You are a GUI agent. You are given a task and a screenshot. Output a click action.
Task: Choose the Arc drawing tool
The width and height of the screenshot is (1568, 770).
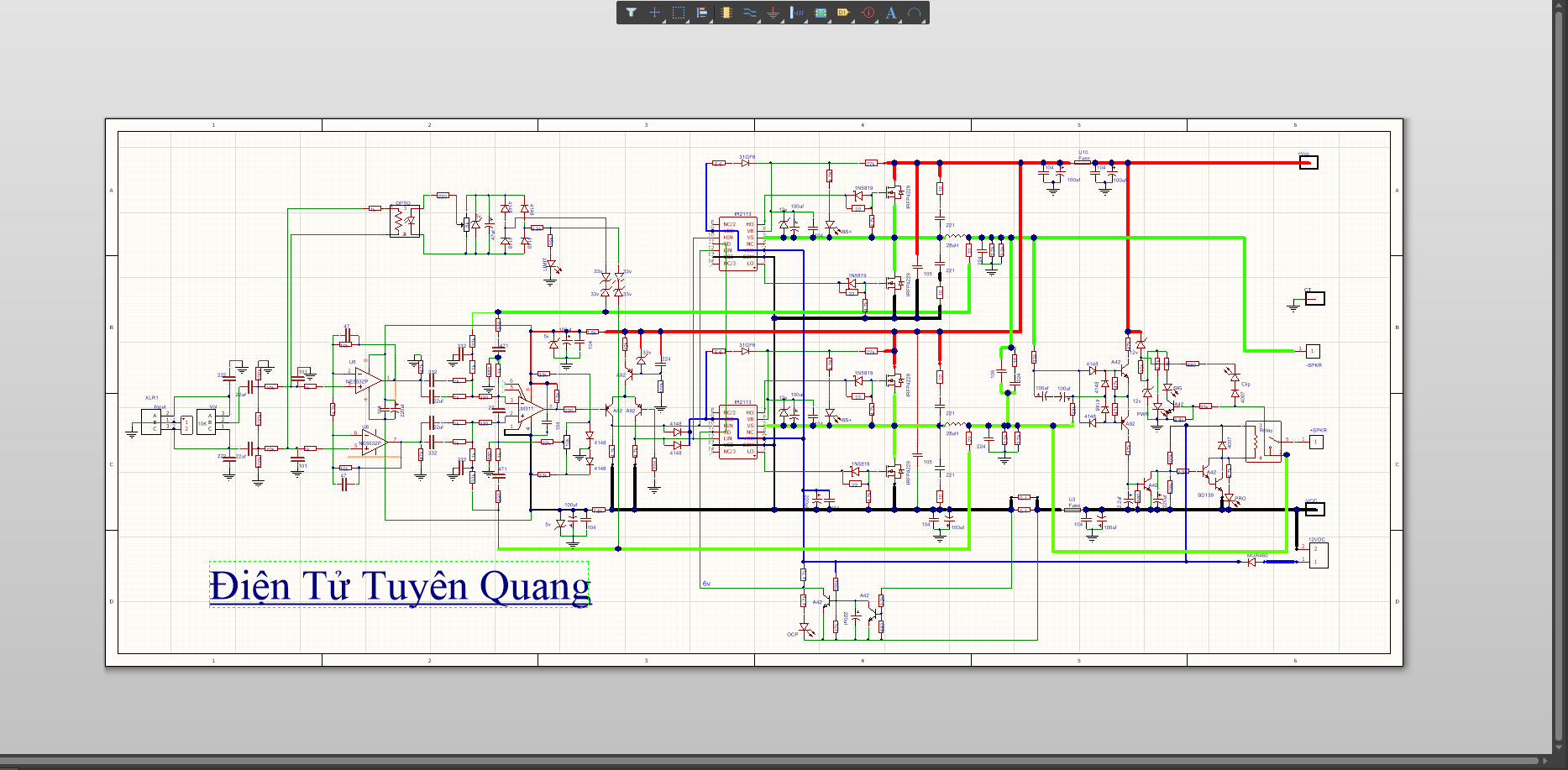point(915,13)
